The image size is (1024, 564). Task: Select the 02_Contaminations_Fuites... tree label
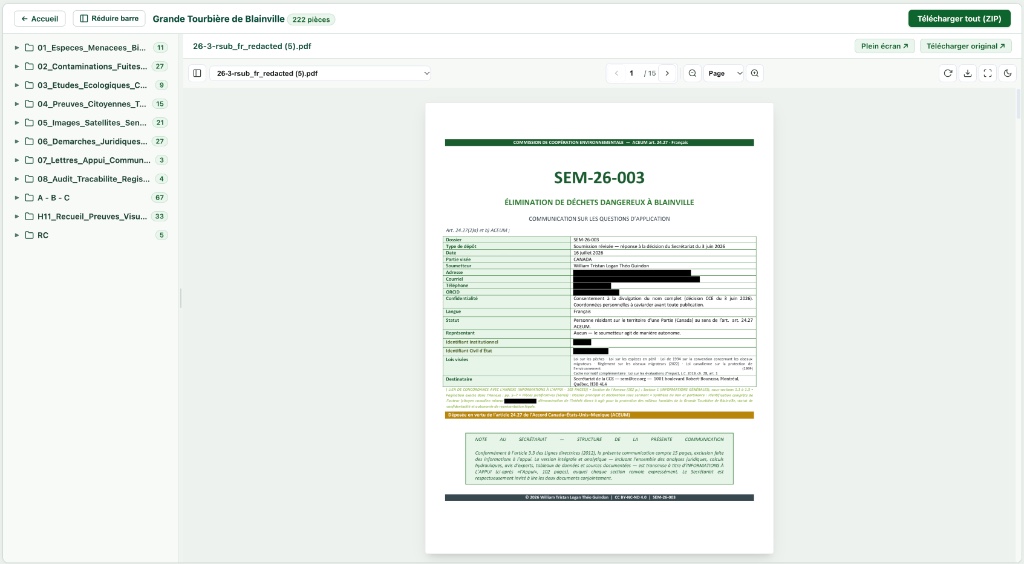pos(92,66)
